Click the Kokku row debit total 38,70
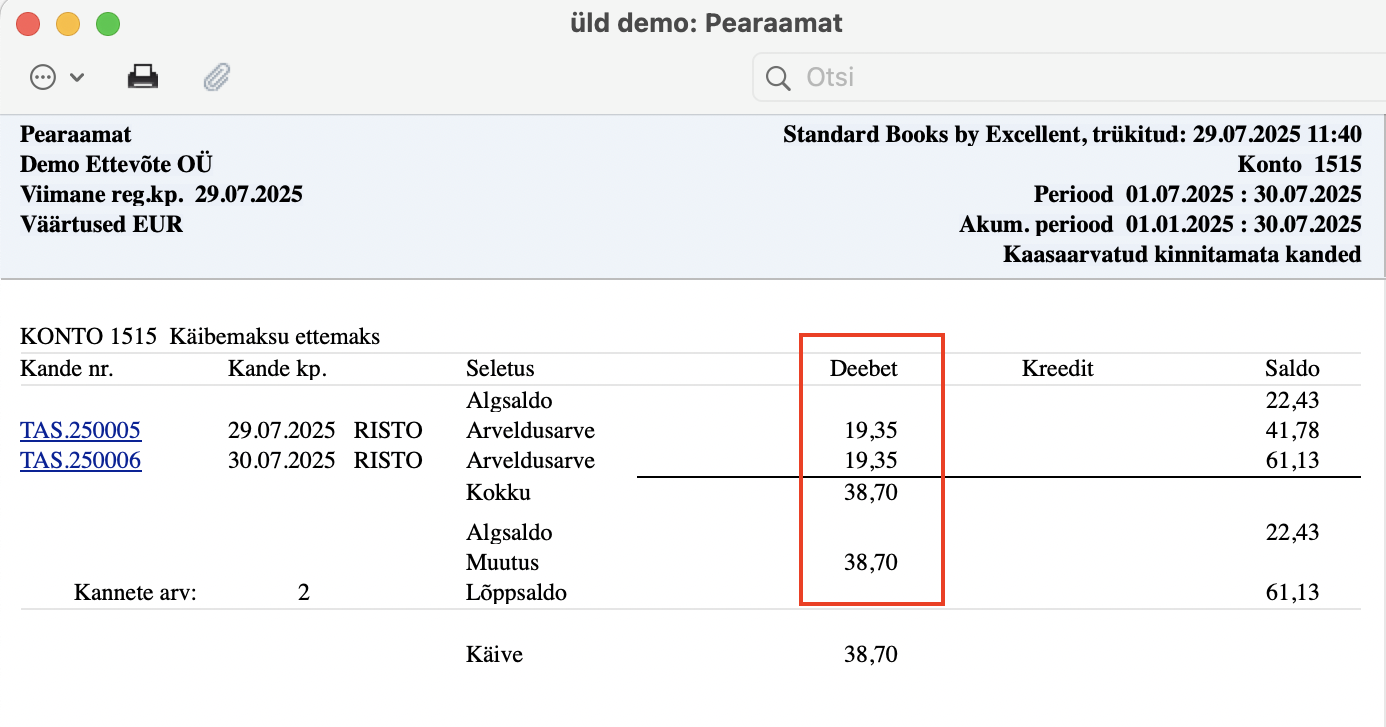1386x727 pixels. pyautogui.click(x=871, y=493)
